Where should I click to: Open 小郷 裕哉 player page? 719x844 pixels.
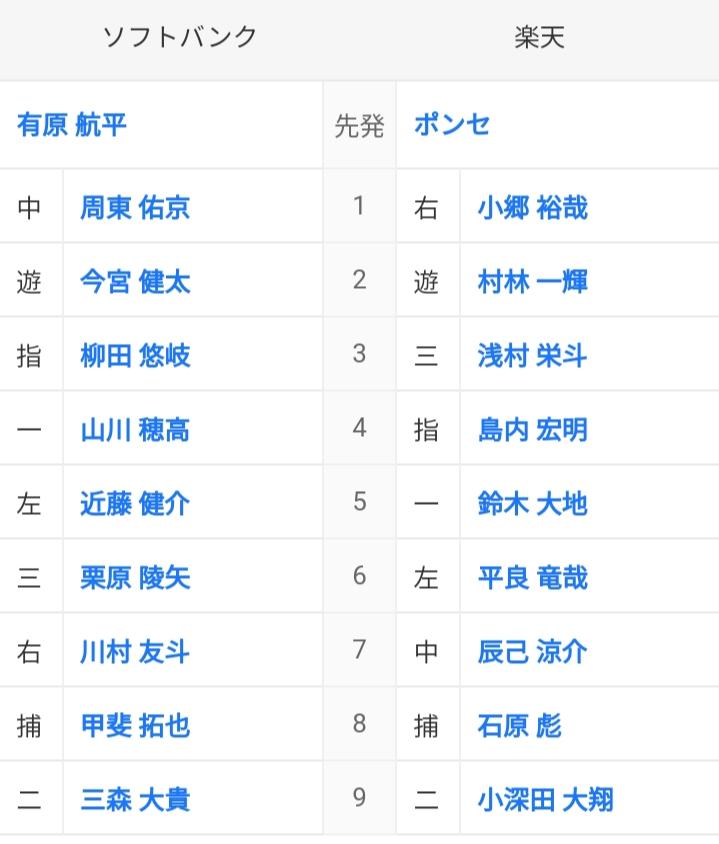tap(532, 208)
